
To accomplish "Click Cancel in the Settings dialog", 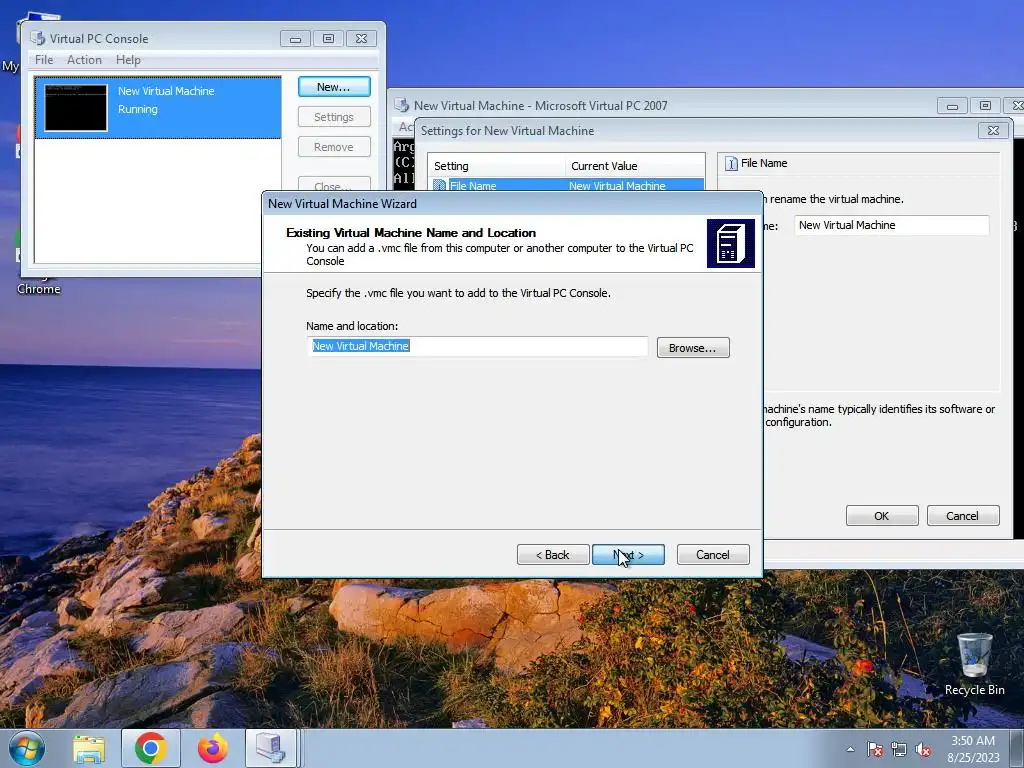I will pos(963,516).
